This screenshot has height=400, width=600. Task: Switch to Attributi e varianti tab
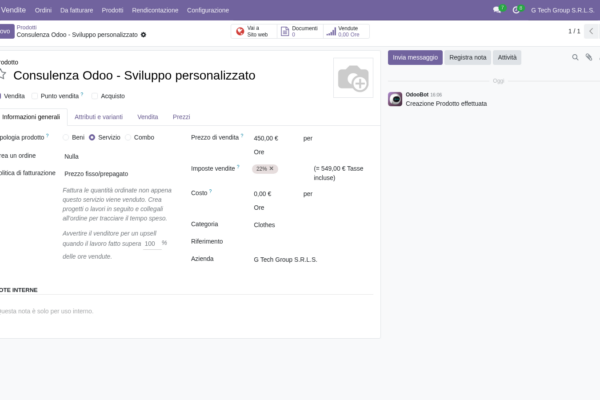99,117
